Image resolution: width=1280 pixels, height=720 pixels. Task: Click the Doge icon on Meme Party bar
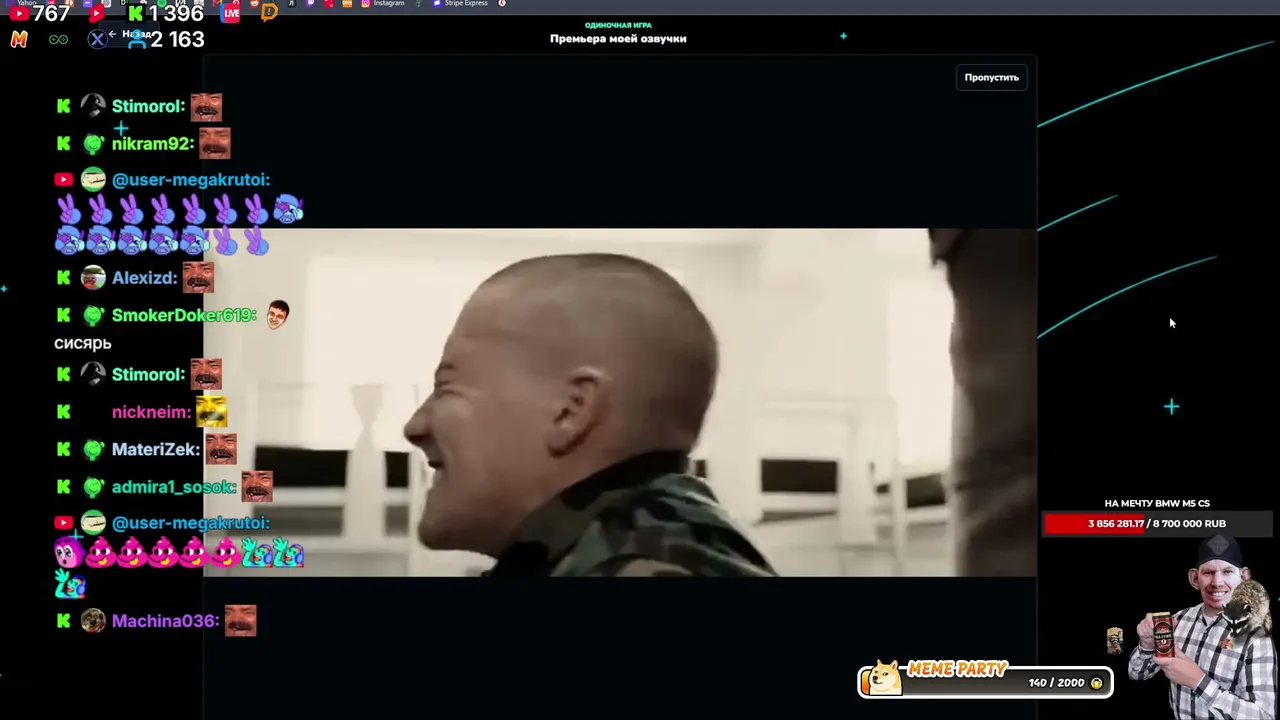(884, 679)
